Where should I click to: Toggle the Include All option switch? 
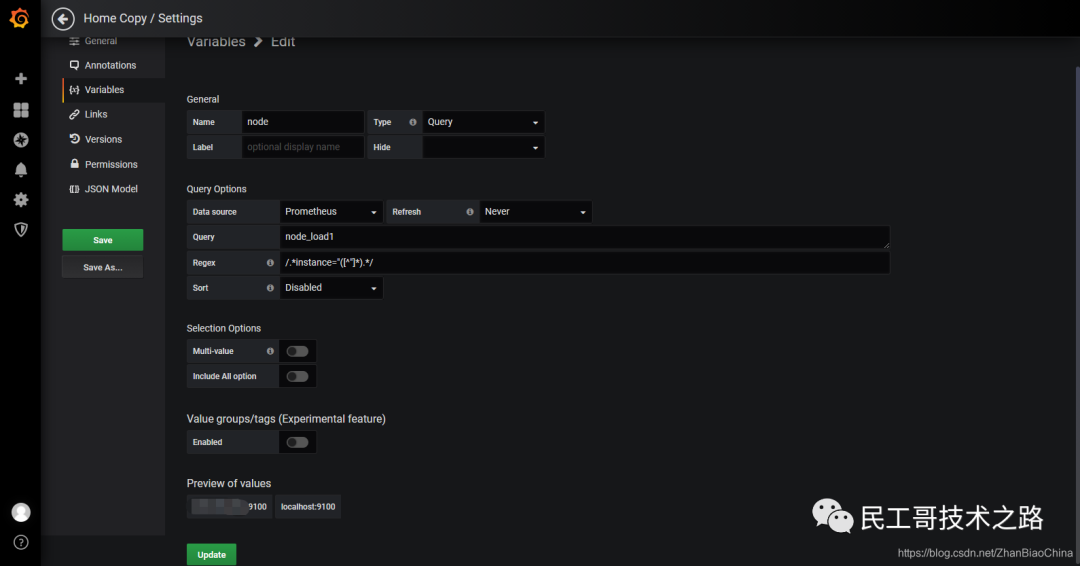point(298,377)
